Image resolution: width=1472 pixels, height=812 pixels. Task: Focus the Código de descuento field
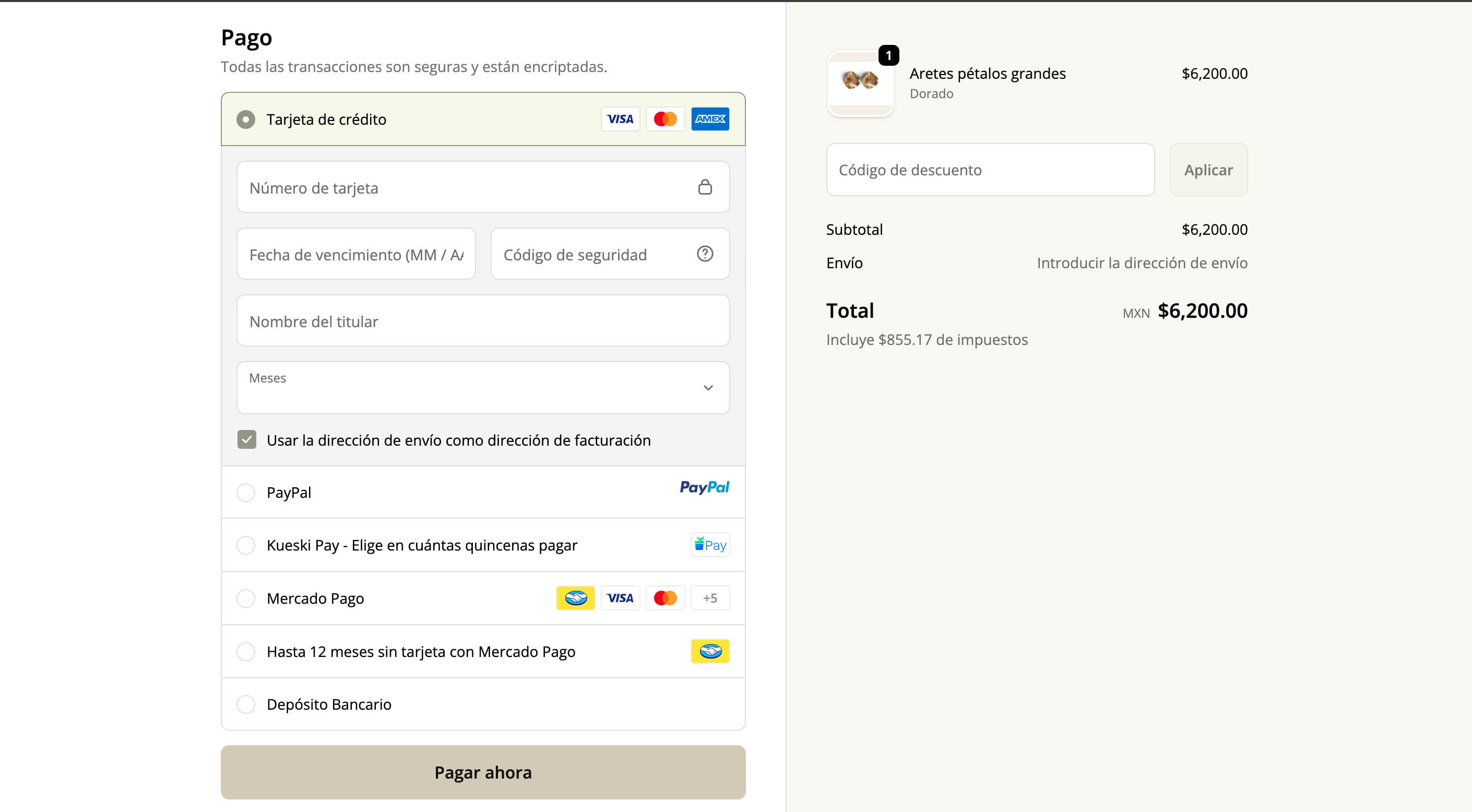[x=990, y=170]
